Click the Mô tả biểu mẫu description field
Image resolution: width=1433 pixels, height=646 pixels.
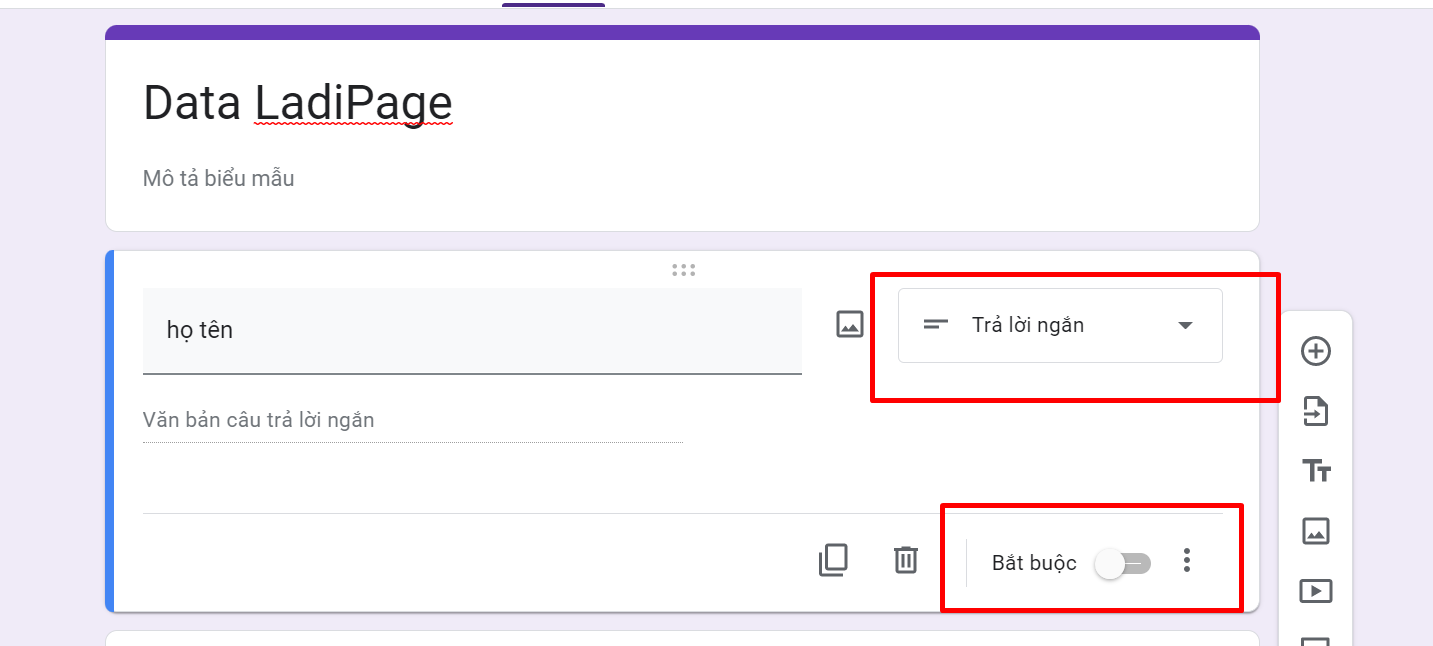point(219,179)
